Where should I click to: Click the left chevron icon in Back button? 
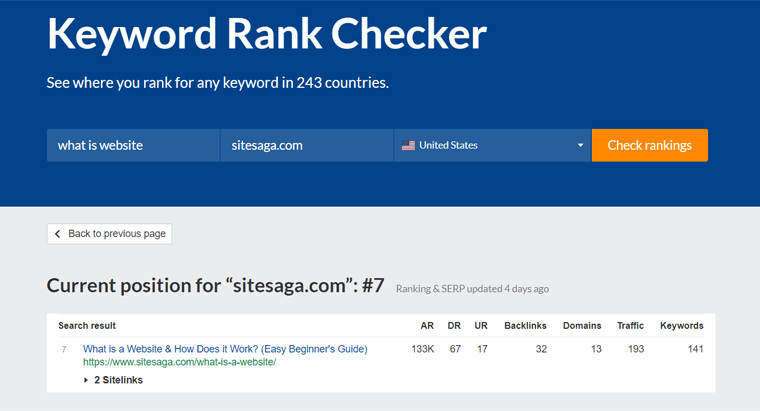click(x=58, y=234)
